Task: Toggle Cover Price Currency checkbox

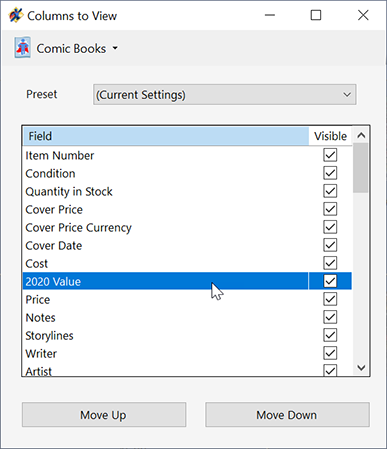Action: [330, 227]
